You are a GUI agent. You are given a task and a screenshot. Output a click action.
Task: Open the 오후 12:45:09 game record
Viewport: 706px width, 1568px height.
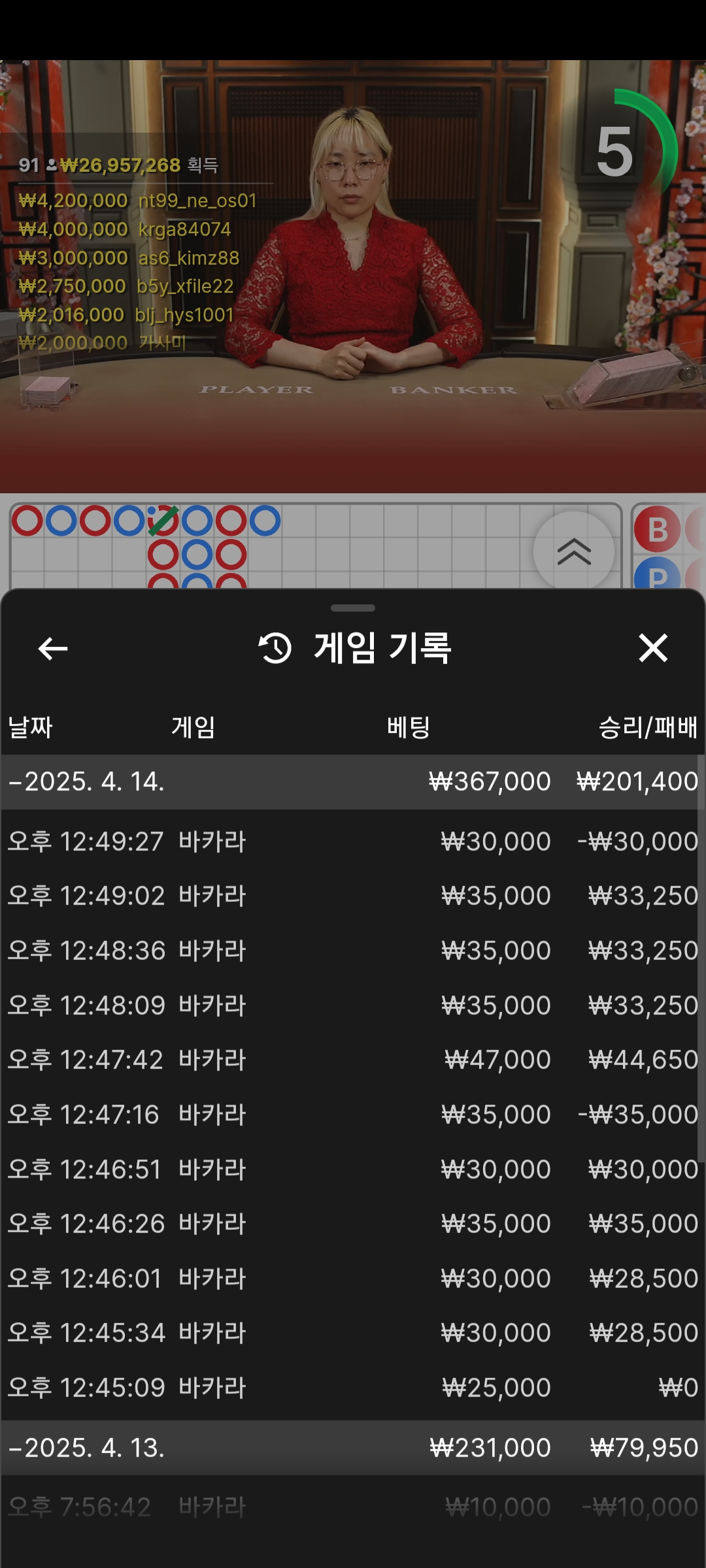tap(353, 1388)
